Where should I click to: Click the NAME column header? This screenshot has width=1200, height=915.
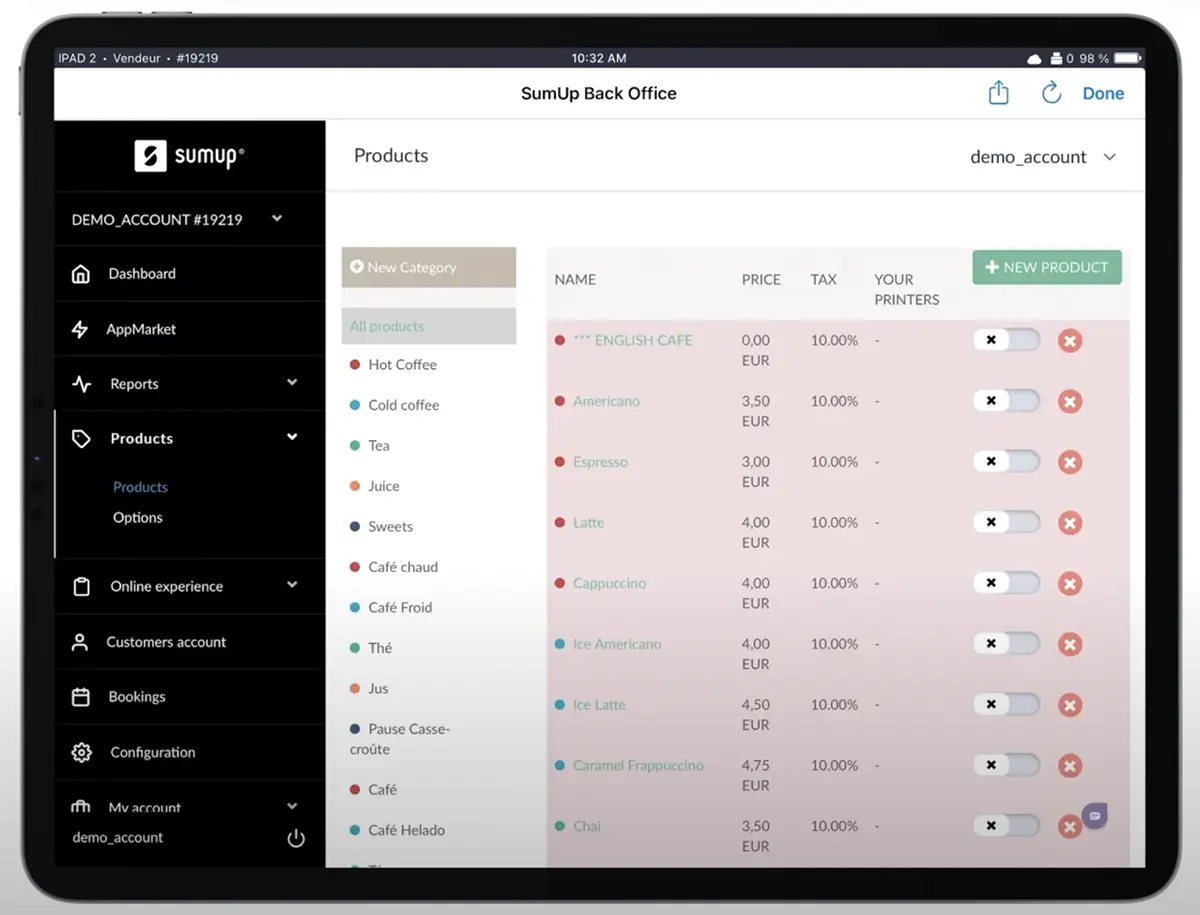tap(575, 280)
